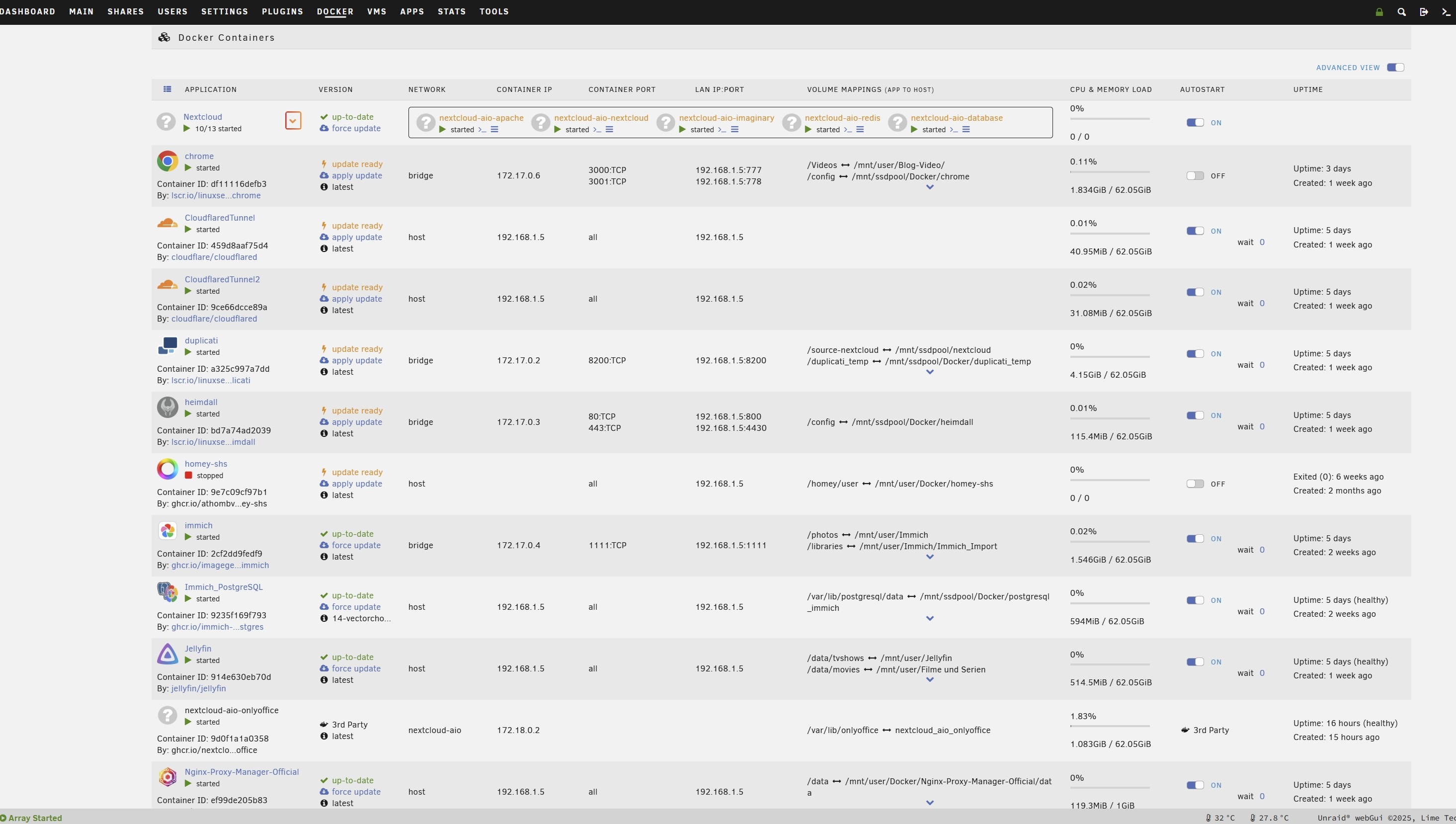Click the search magnifier icon in header
The image size is (1456, 824).
point(1401,12)
